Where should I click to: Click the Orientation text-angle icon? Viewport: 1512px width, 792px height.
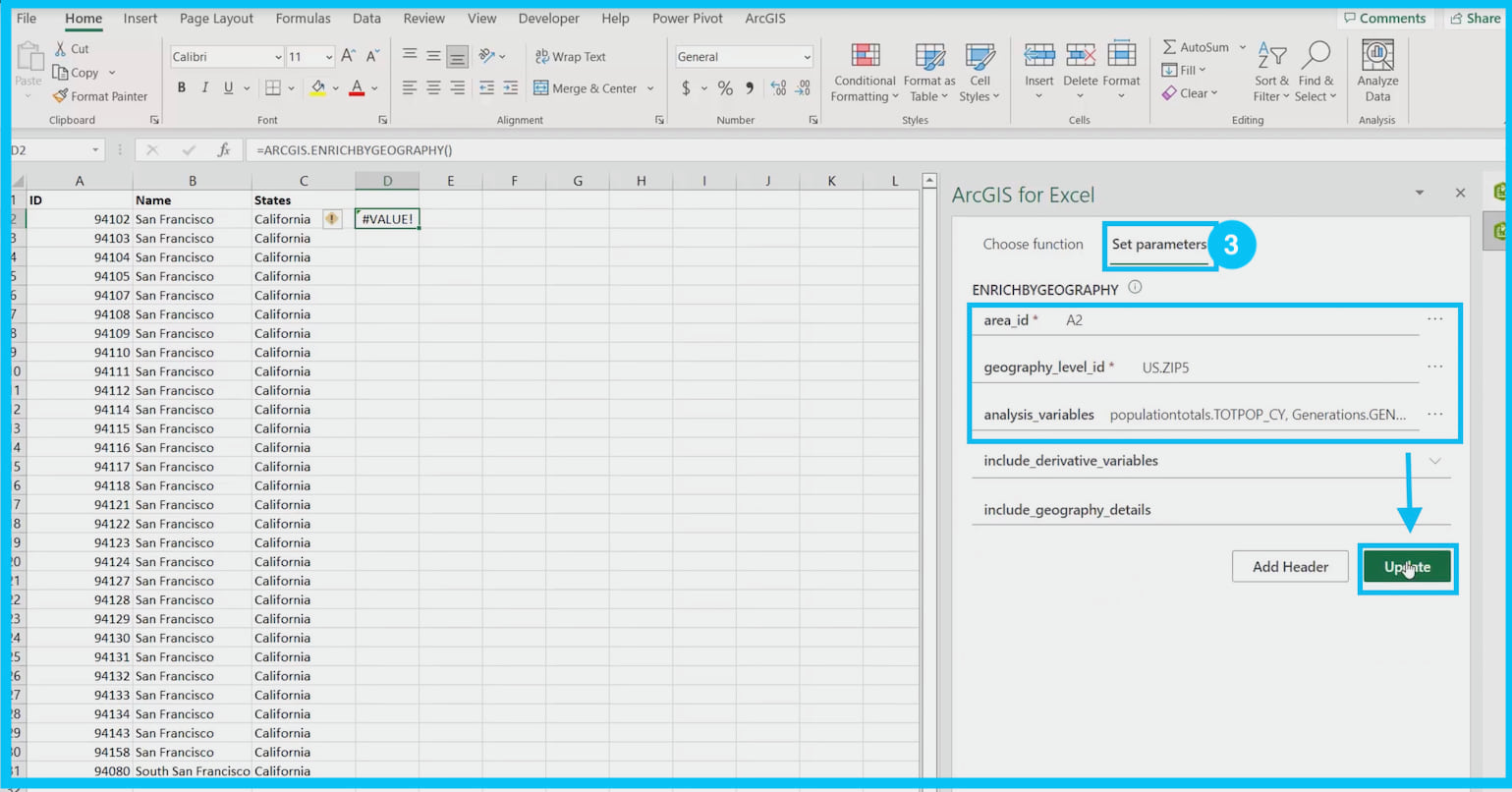click(x=486, y=56)
